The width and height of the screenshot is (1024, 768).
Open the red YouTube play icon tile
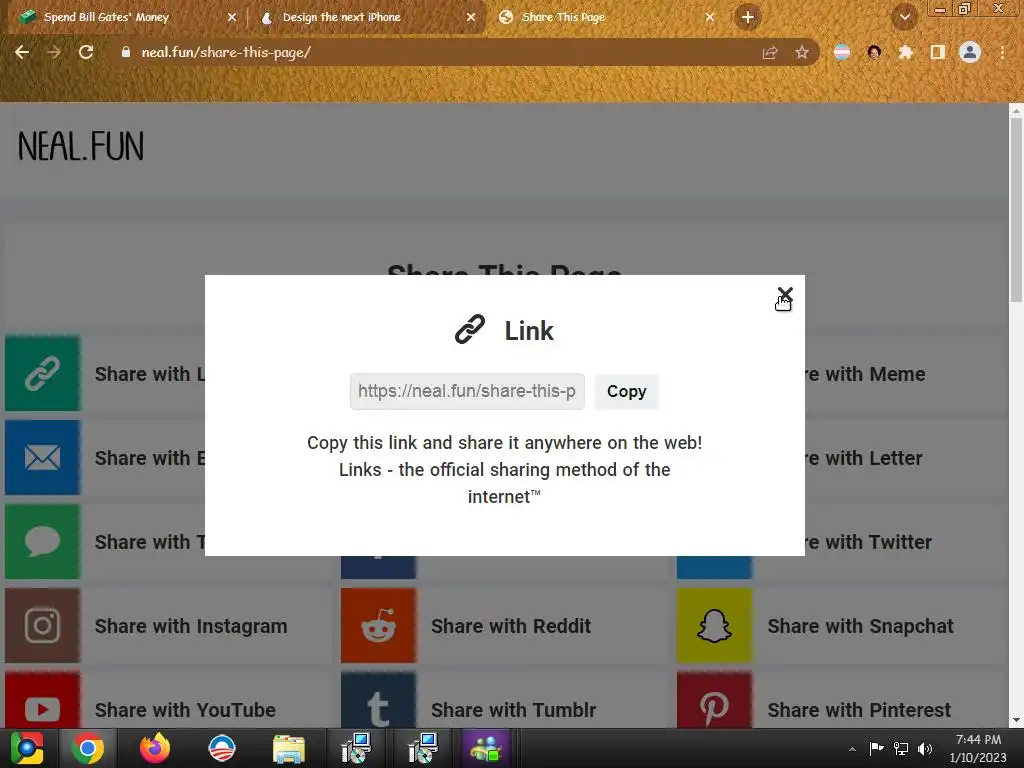tap(42, 700)
